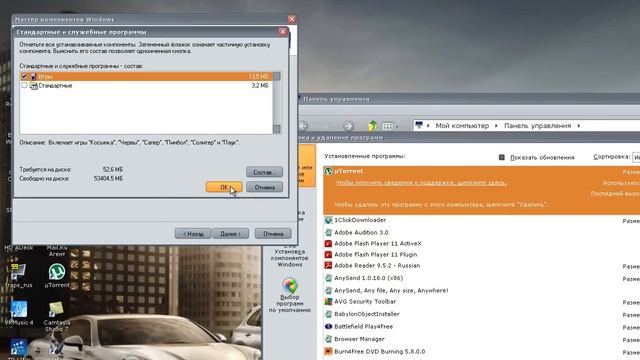The image size is (640, 360).
Task: Click the computer icon in address bar
Action: [x=418, y=125]
